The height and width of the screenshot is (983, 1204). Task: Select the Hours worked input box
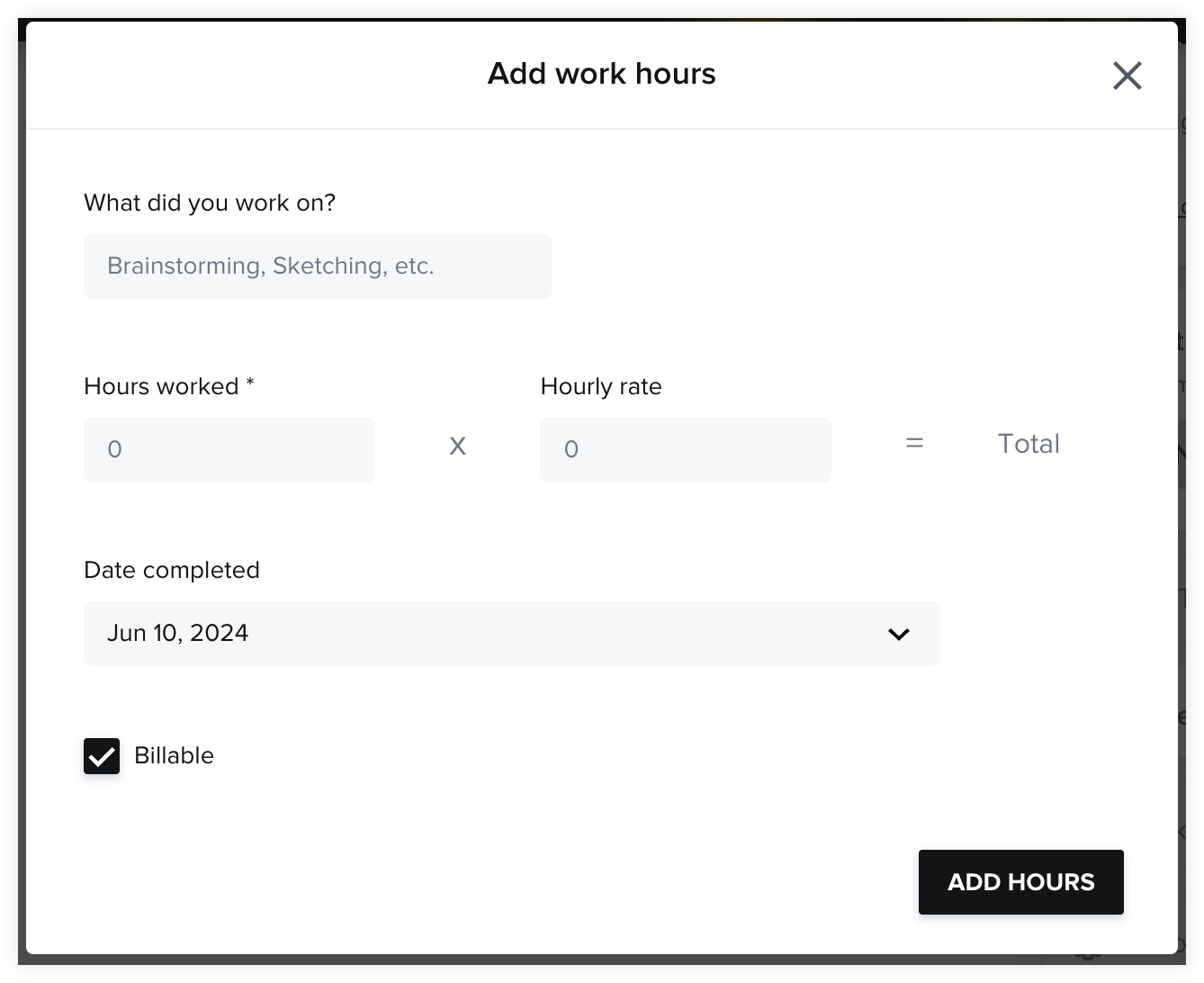click(229, 449)
